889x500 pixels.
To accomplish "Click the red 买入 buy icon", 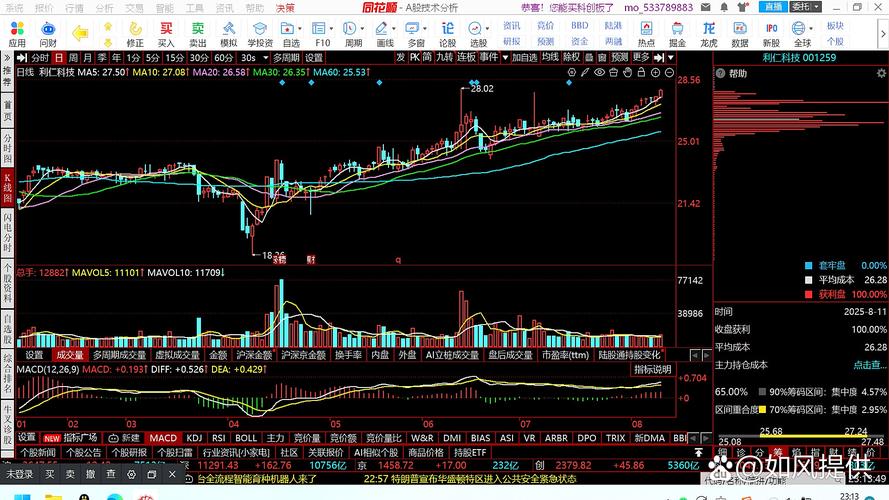I will (x=166, y=33).
